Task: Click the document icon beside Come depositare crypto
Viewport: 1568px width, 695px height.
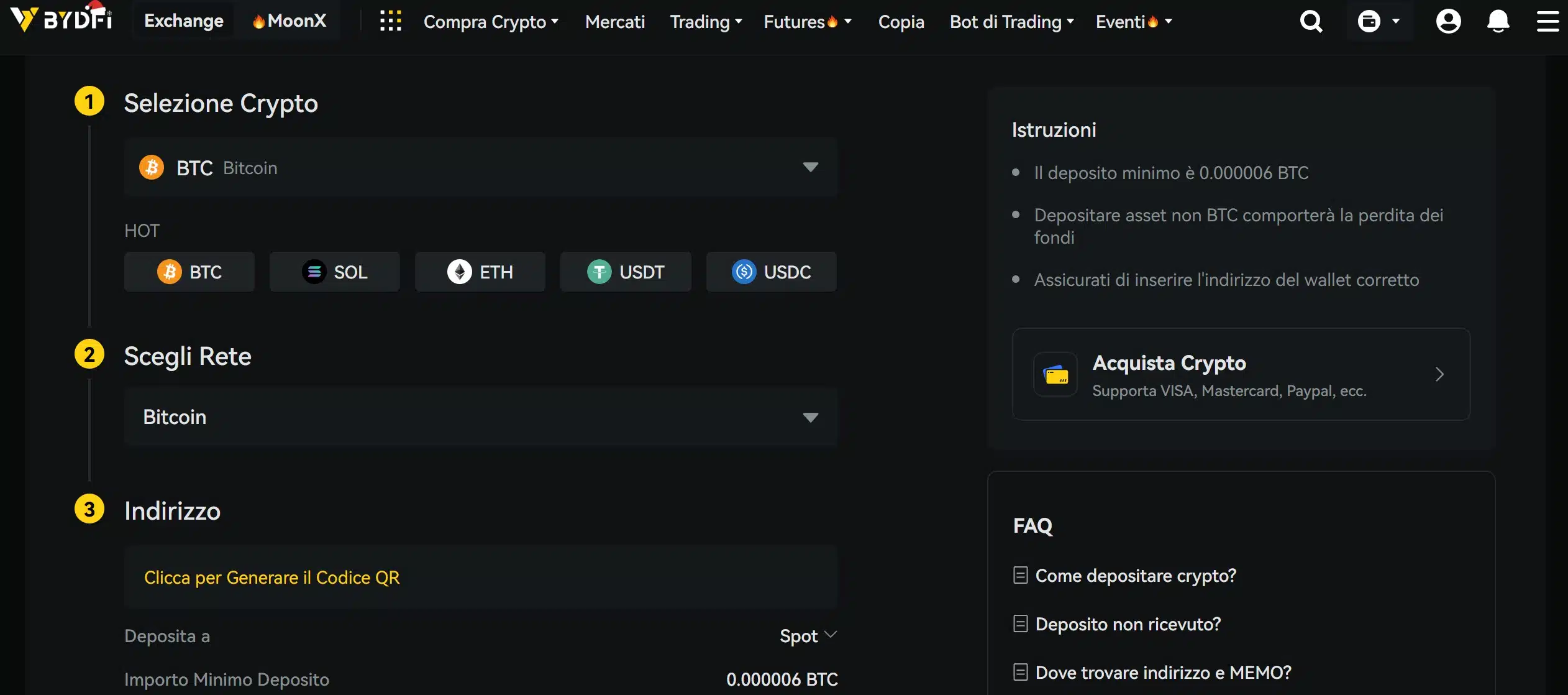Action: click(1020, 575)
